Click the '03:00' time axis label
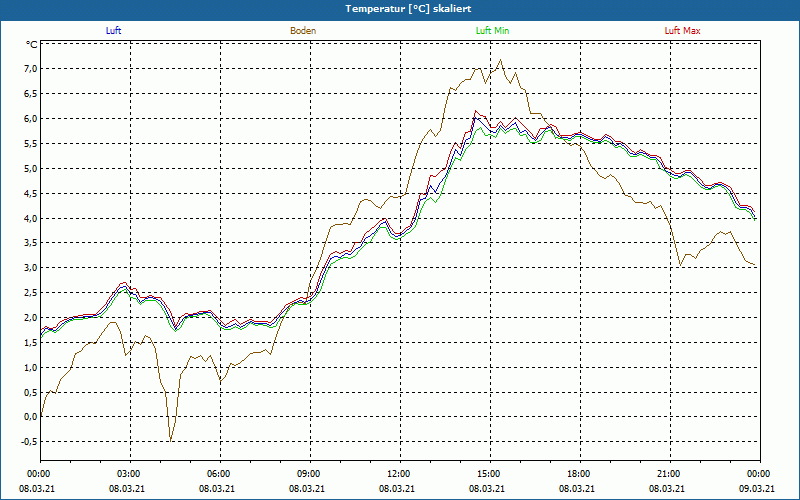 [x=131, y=474]
